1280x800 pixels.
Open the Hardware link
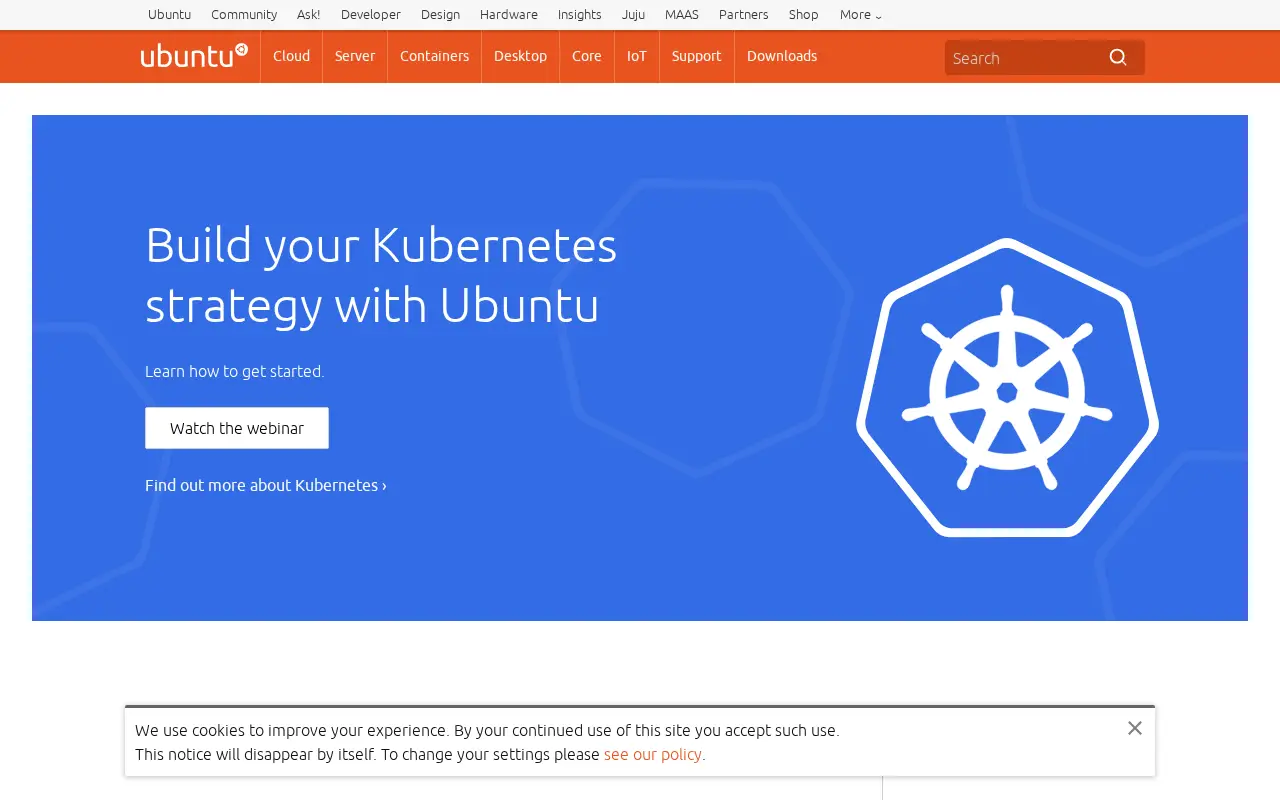click(x=509, y=15)
